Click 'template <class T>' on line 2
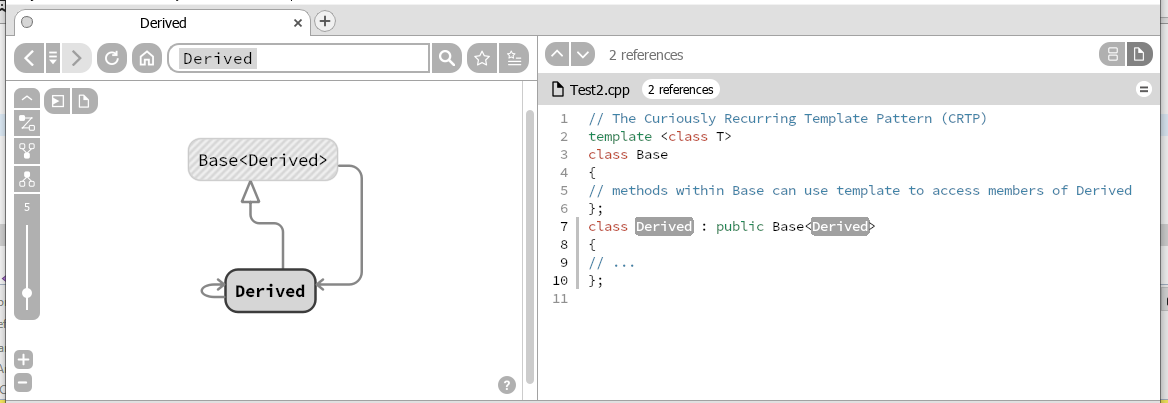The height and width of the screenshot is (403, 1168). (660, 136)
